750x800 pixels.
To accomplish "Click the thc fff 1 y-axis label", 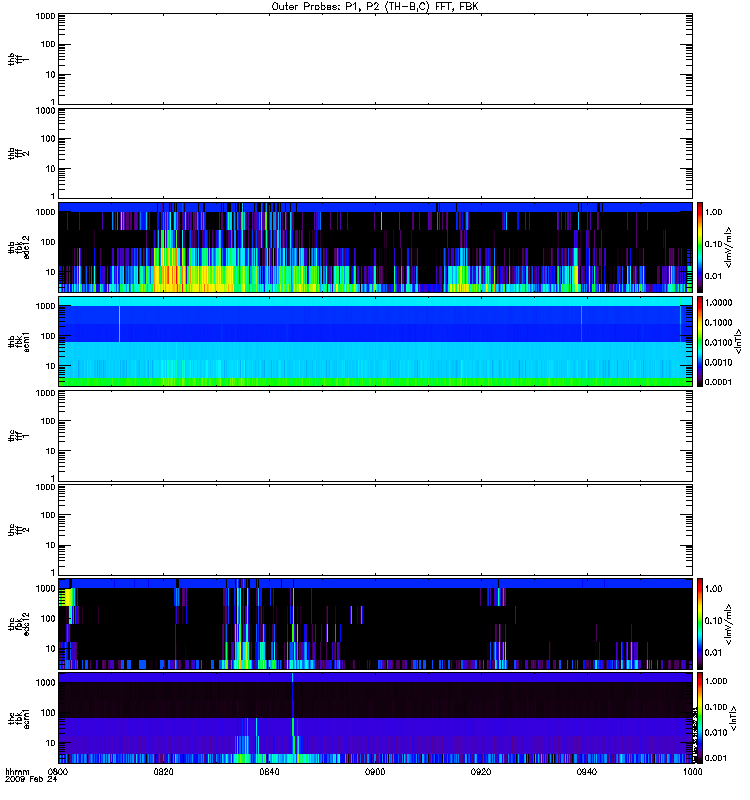I will 18,436.
